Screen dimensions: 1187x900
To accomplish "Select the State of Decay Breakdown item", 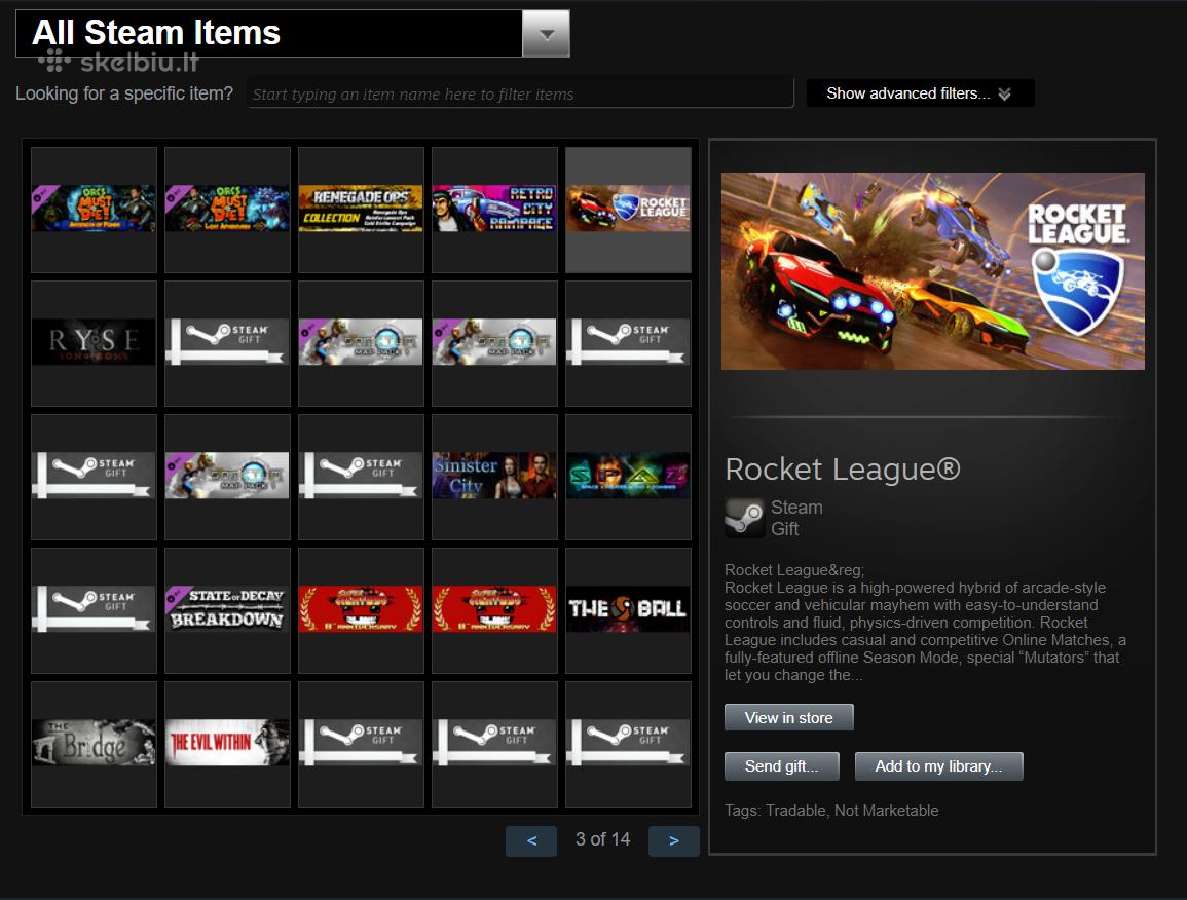I will coord(227,610).
